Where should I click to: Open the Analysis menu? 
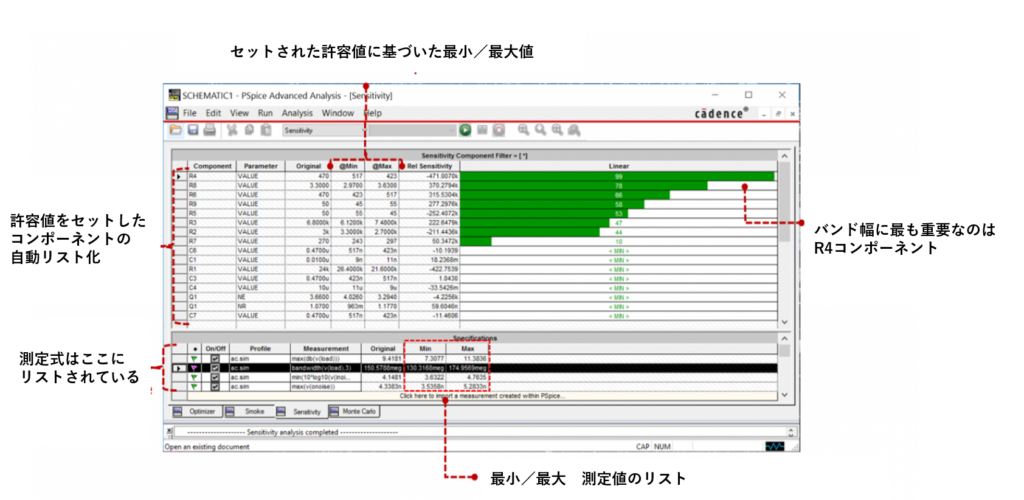coord(297,113)
